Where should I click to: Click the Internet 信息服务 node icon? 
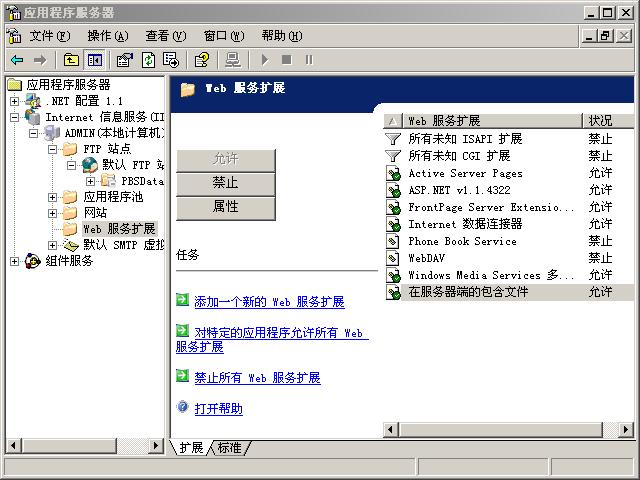[x=33, y=117]
